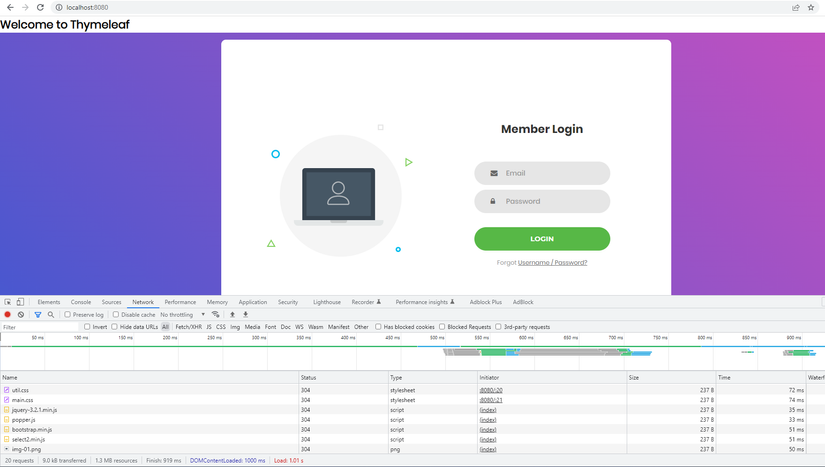Open the No throttling dropdown

coord(183,314)
